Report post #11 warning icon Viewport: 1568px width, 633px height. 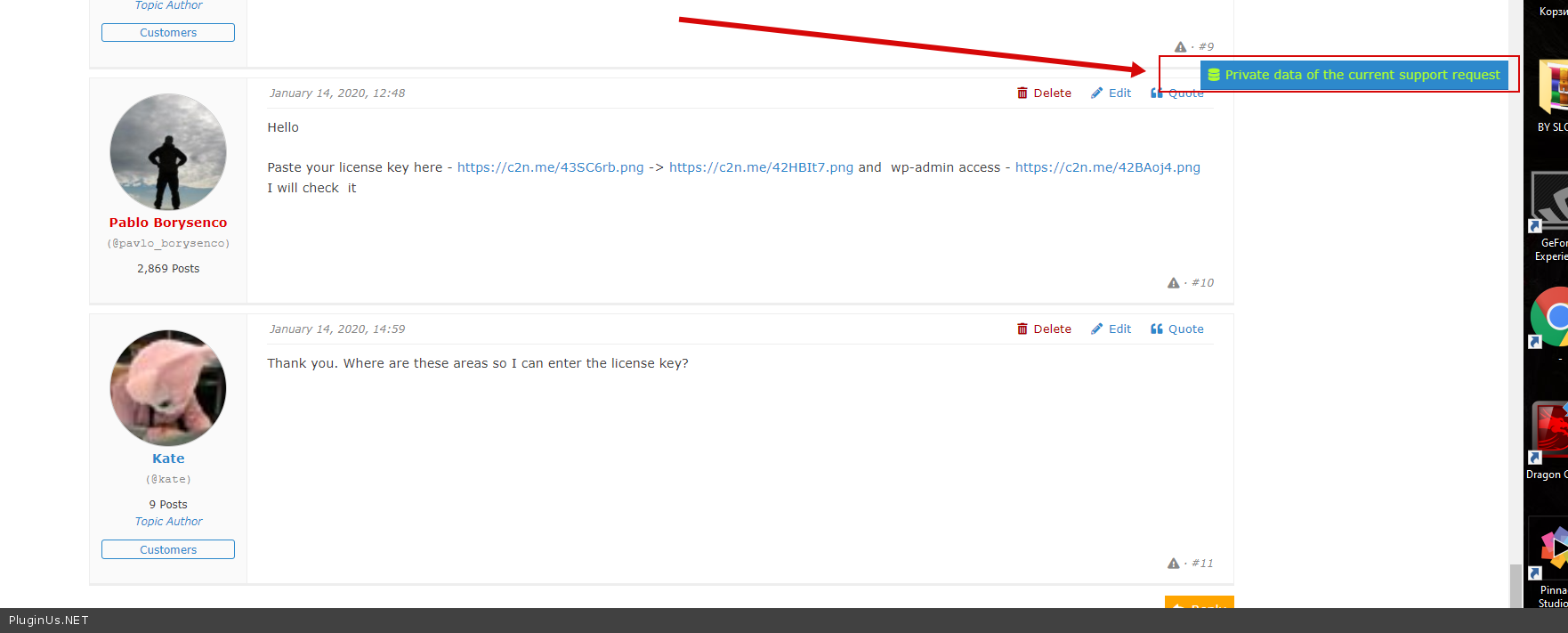click(x=1173, y=564)
